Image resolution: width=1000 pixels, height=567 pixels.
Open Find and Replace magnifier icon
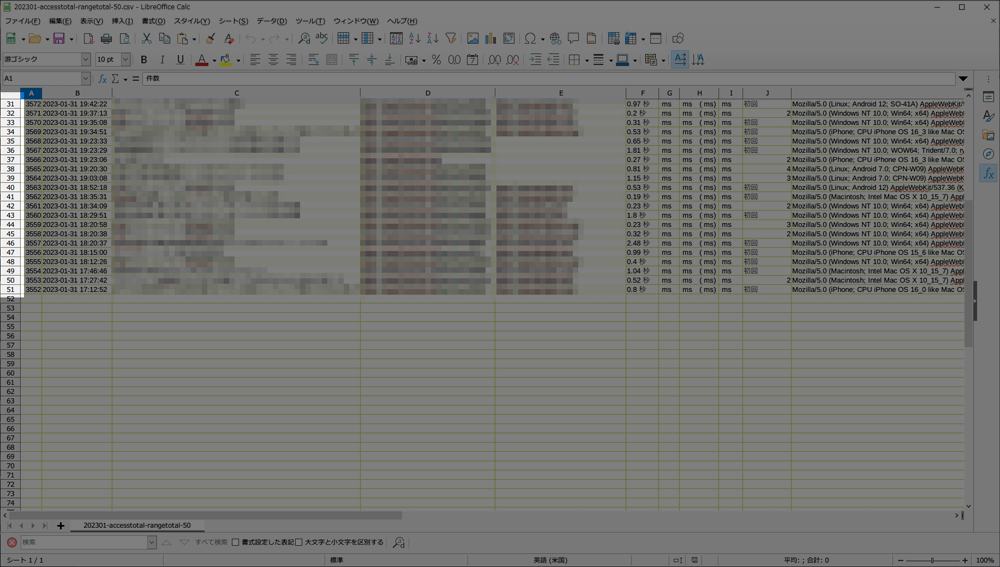(304, 39)
